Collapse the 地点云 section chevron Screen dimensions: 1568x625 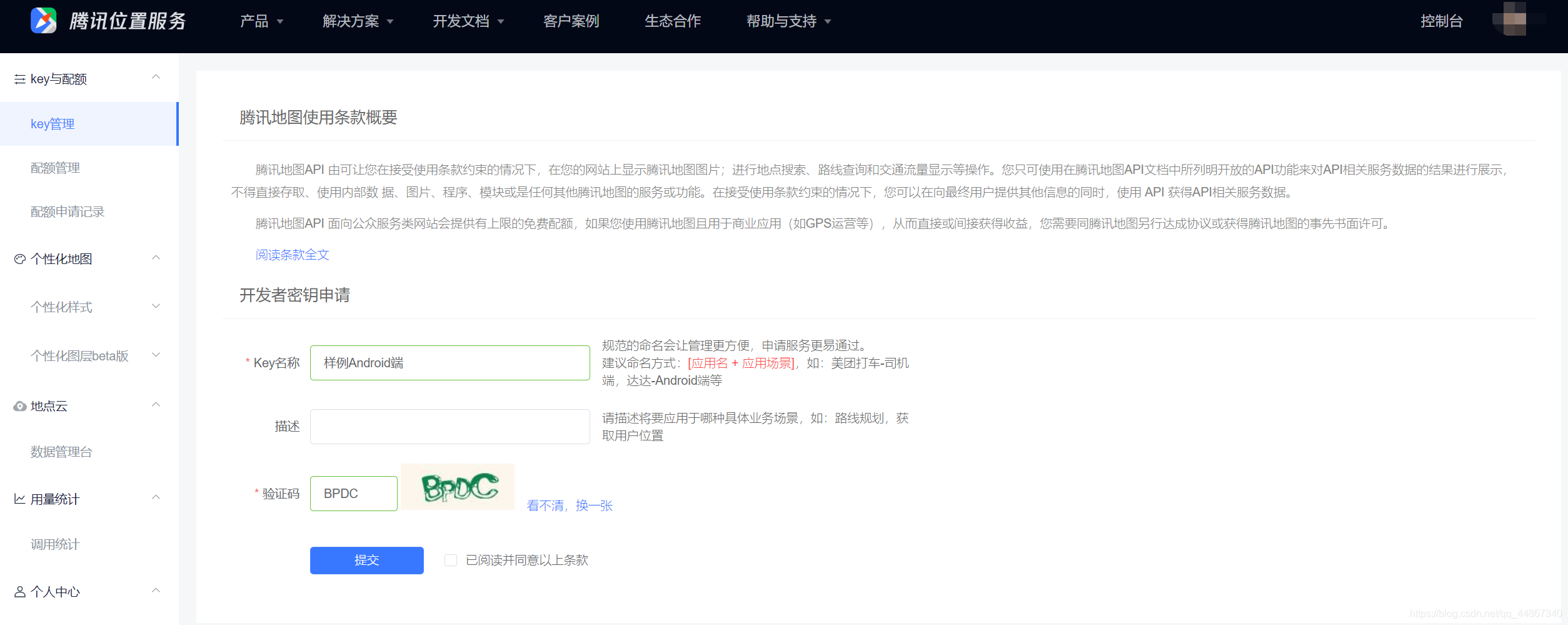(156, 405)
